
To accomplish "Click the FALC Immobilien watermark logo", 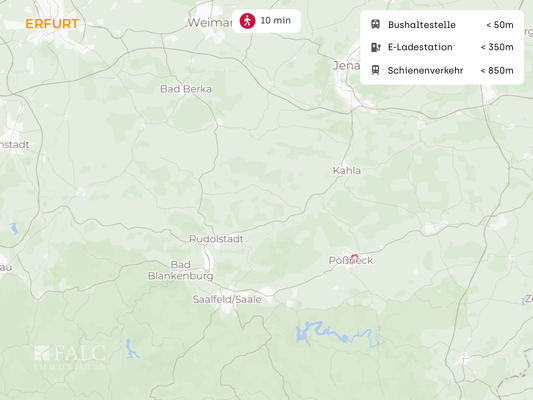I will pos(70,357).
